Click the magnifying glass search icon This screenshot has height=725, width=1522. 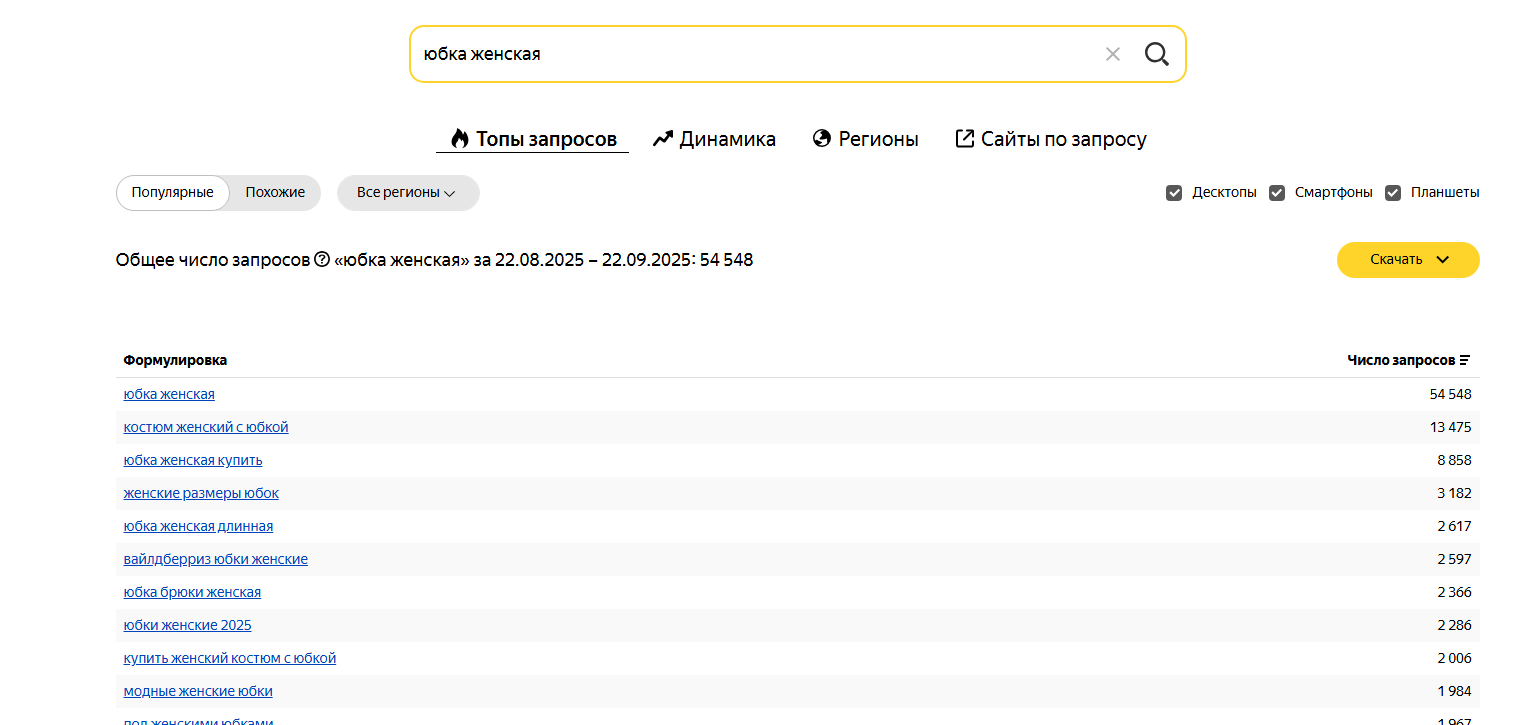point(1156,54)
